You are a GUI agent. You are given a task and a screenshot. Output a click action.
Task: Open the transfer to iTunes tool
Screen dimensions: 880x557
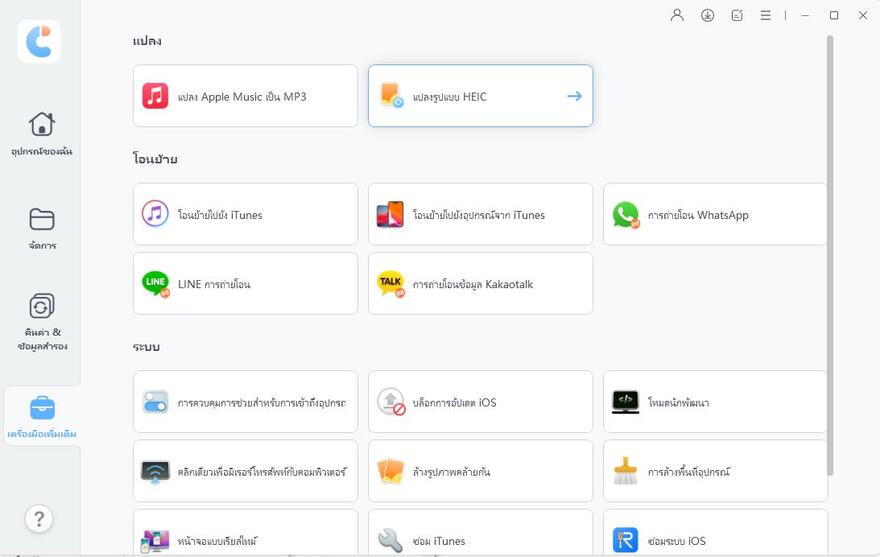click(245, 215)
